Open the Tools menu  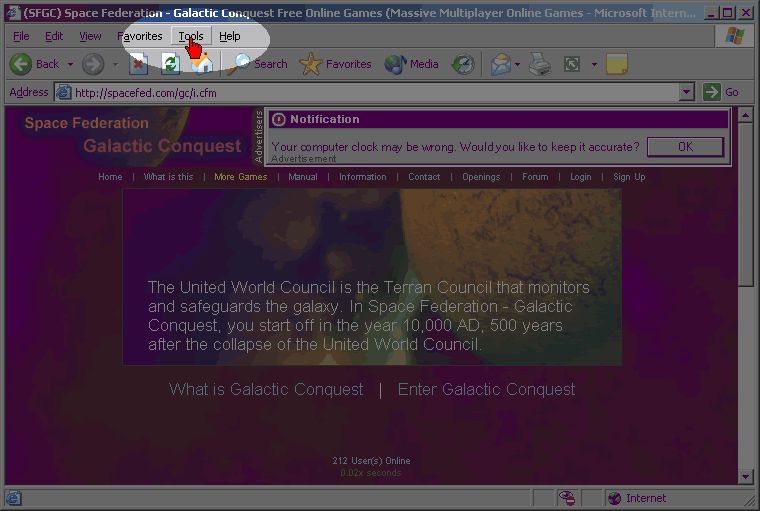click(191, 36)
